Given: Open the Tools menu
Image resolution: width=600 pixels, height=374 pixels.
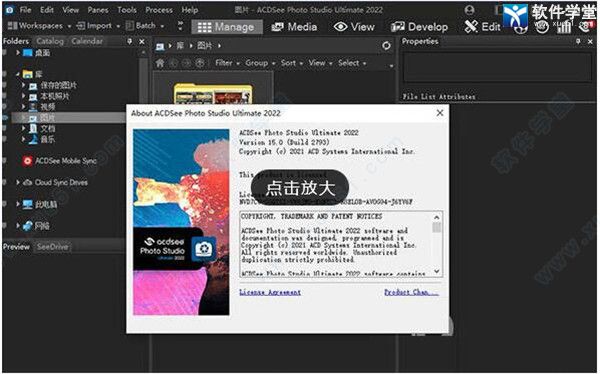Looking at the screenshot, I should 127,10.
